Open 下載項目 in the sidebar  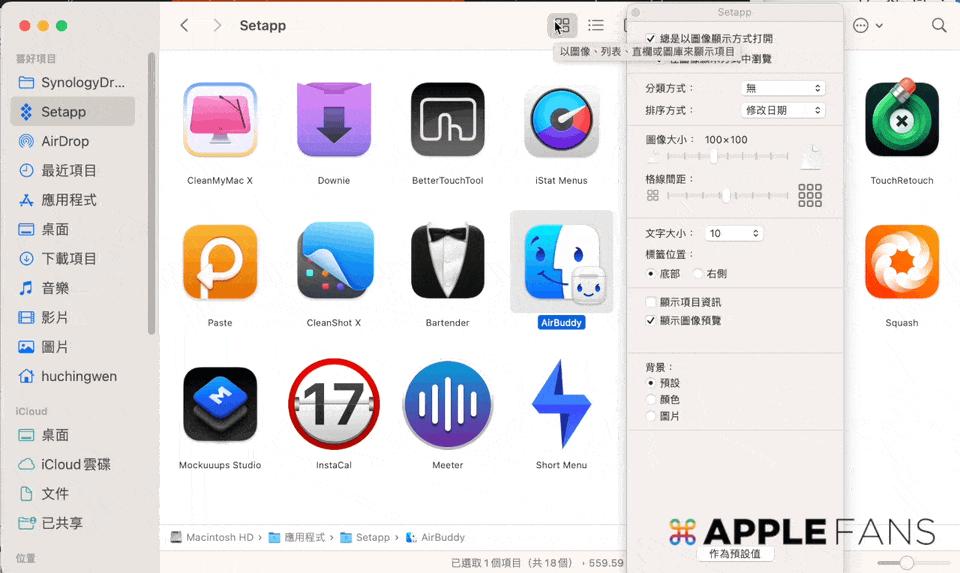click(72, 259)
